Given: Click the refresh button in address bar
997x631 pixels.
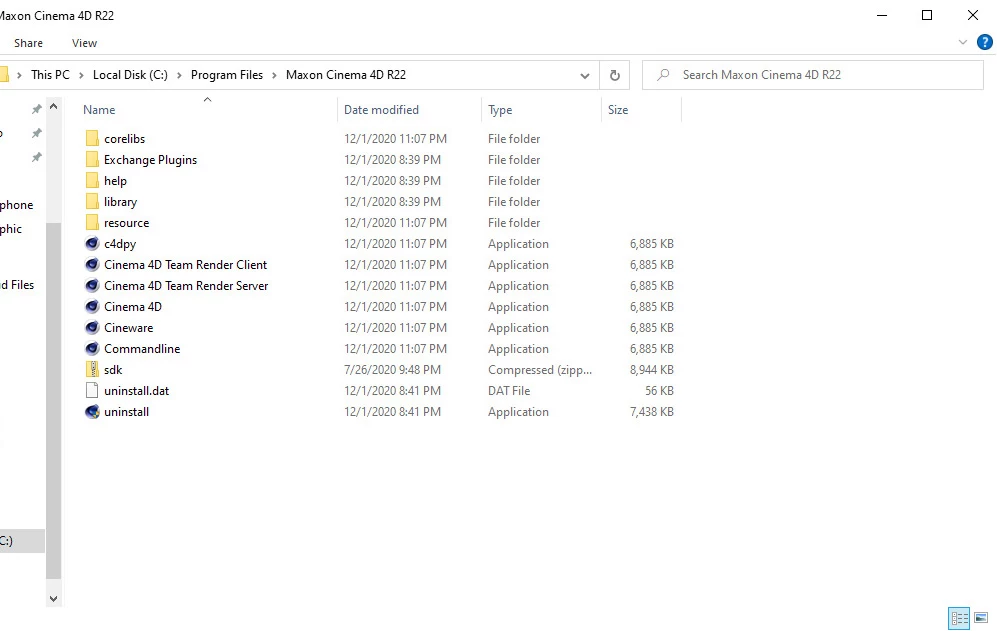Looking at the screenshot, I should click(x=615, y=75).
